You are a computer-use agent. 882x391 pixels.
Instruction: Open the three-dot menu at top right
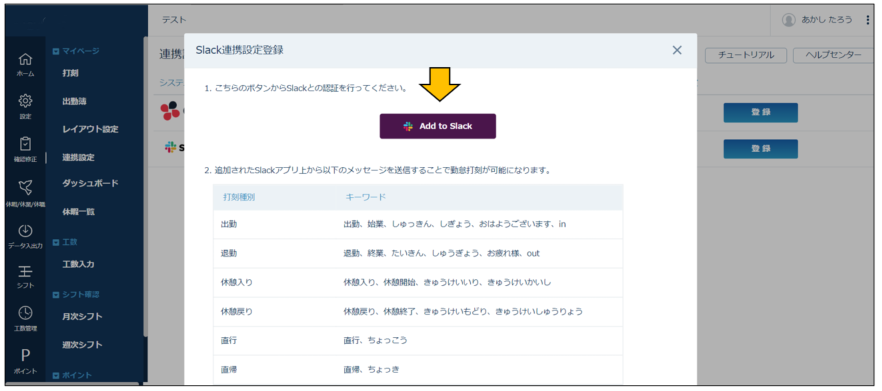(x=867, y=20)
